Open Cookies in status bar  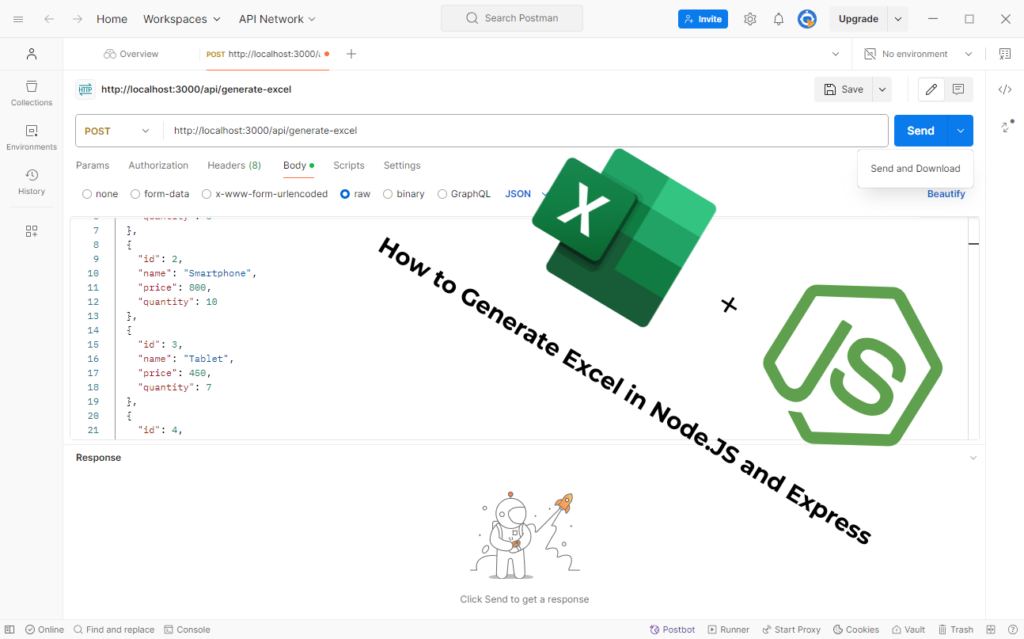tap(856, 629)
